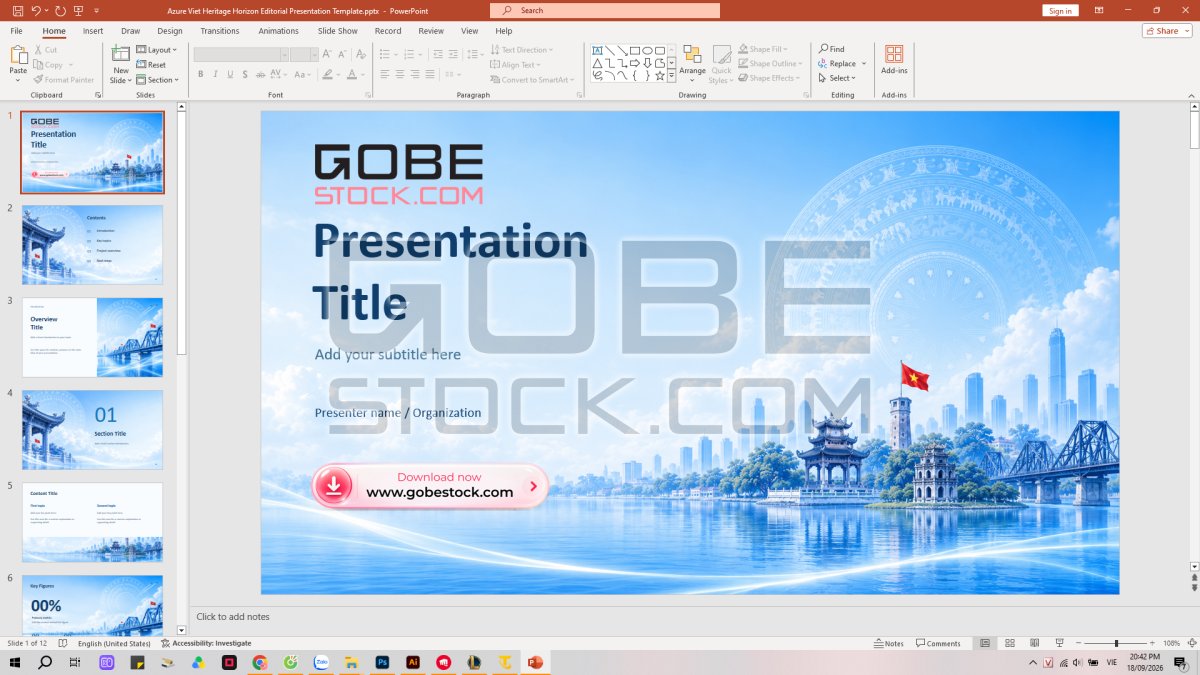This screenshot has height=675, width=1200.
Task: Switch to Slide Sorter view
Action: click(x=1010, y=643)
